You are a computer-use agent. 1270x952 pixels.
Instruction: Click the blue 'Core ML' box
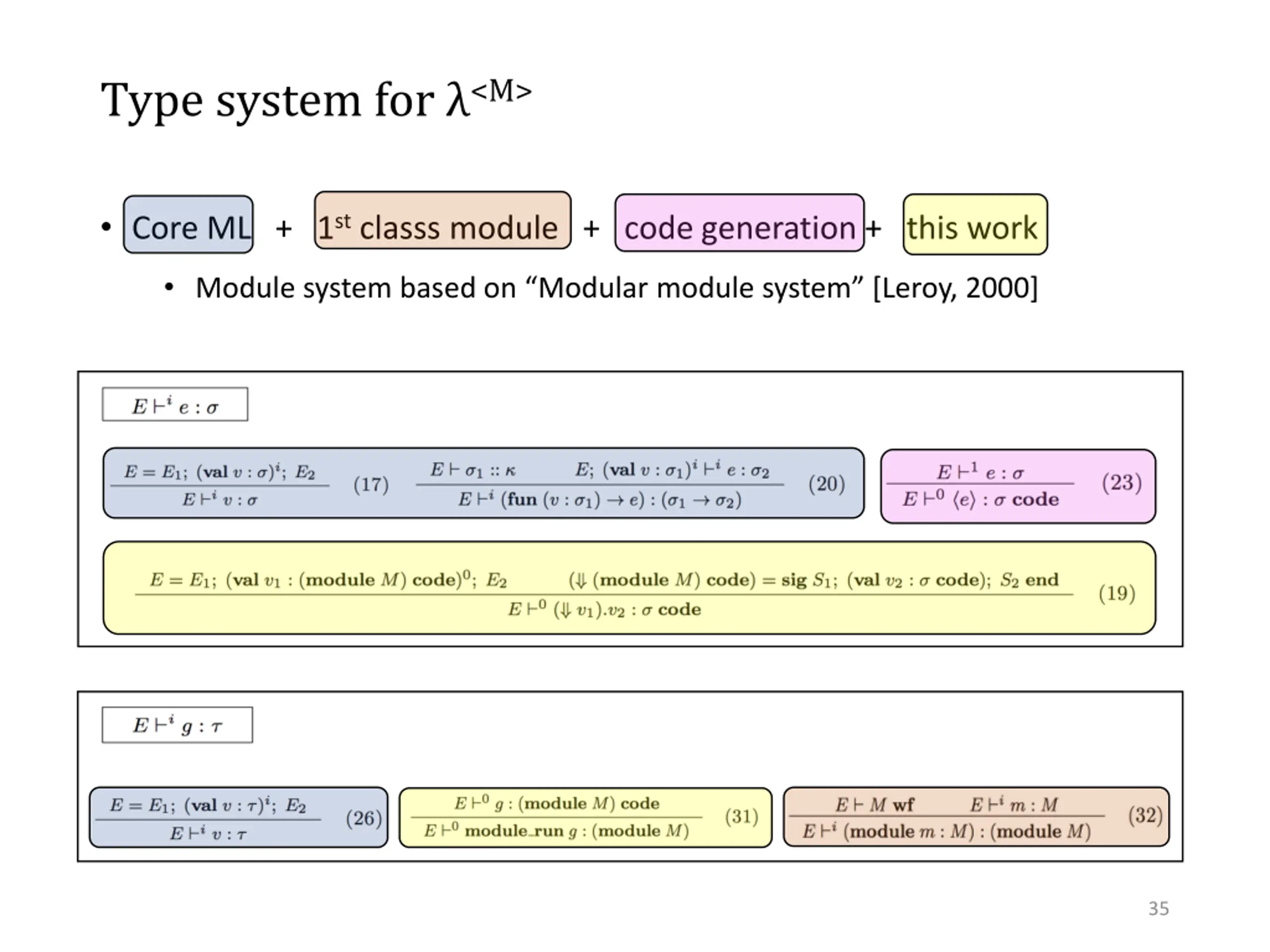189,225
